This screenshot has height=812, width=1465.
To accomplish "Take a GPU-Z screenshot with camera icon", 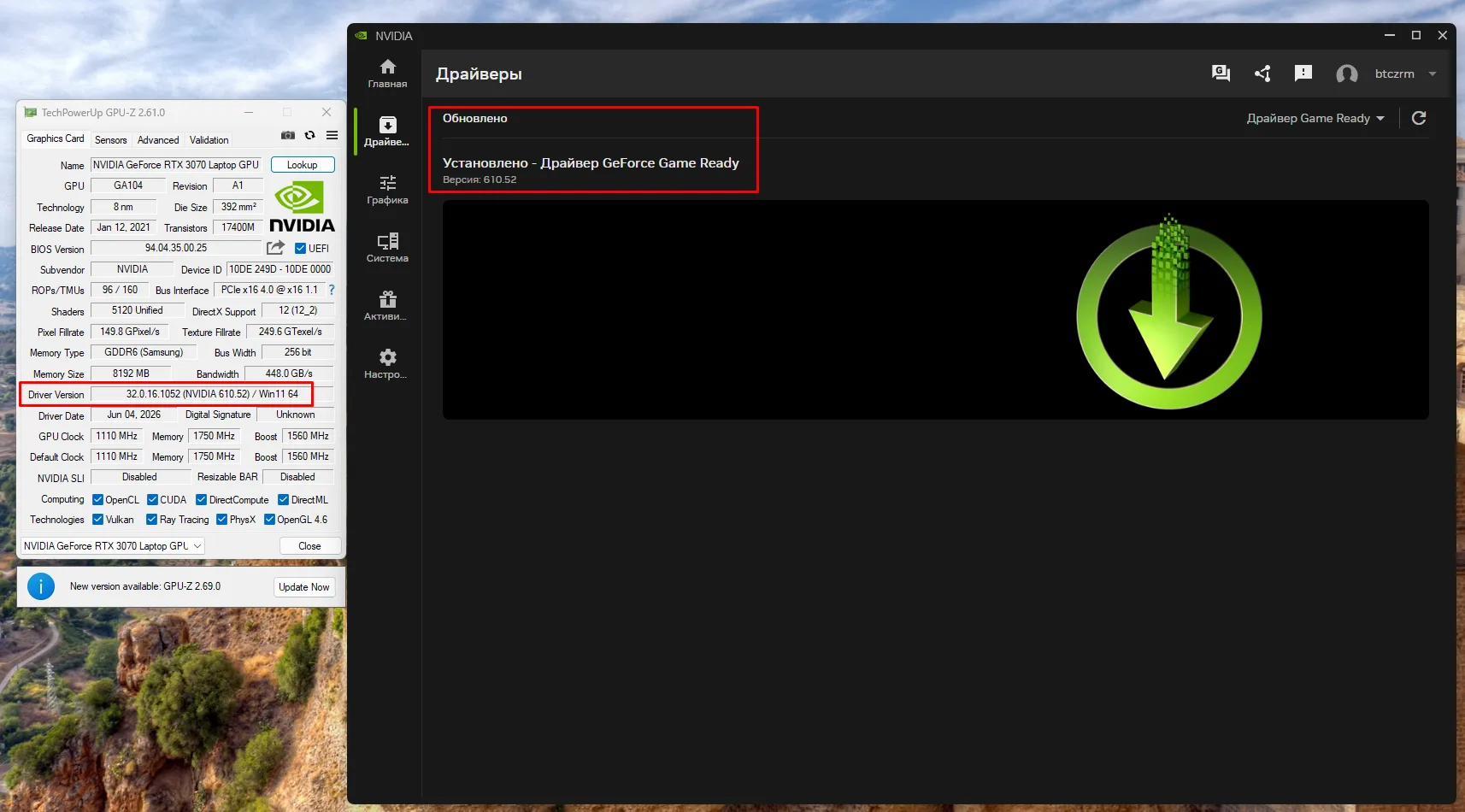I will click(x=288, y=135).
